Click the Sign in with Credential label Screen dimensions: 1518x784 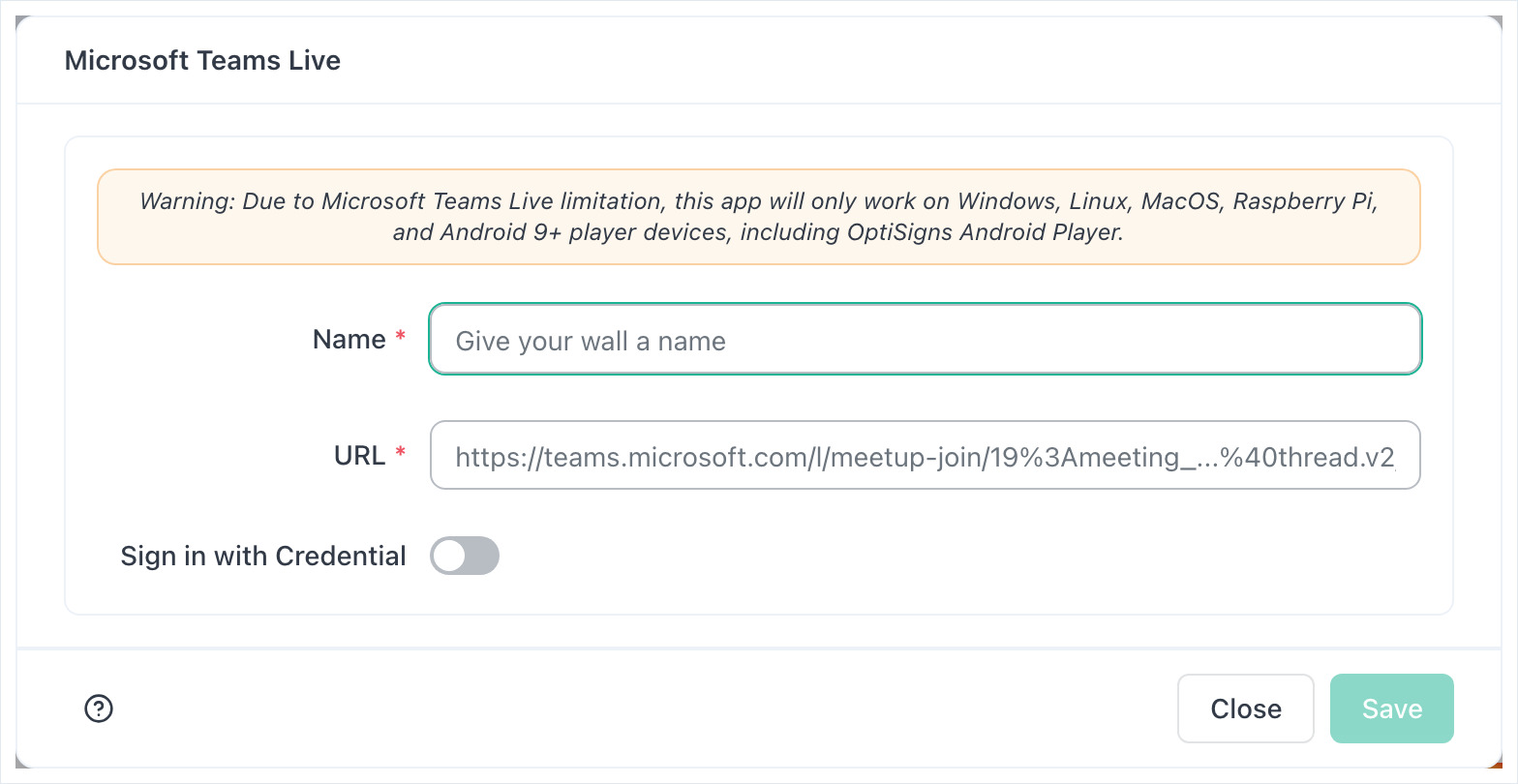click(263, 556)
